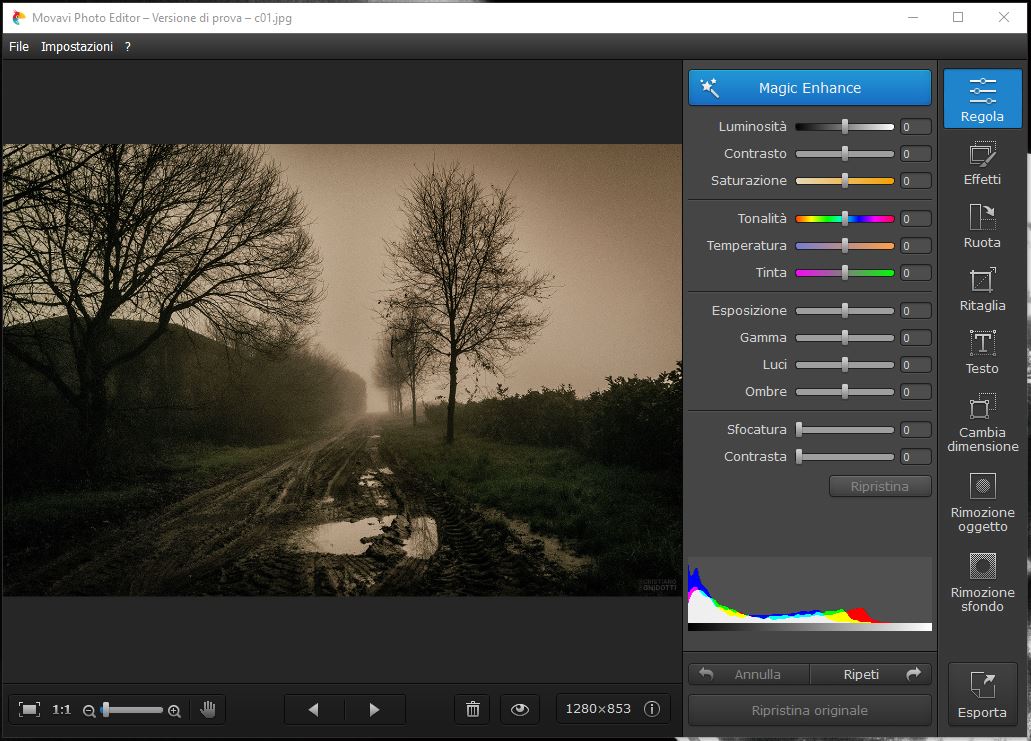
Task: Select the Rimozione oggetto tool
Action: (x=982, y=502)
